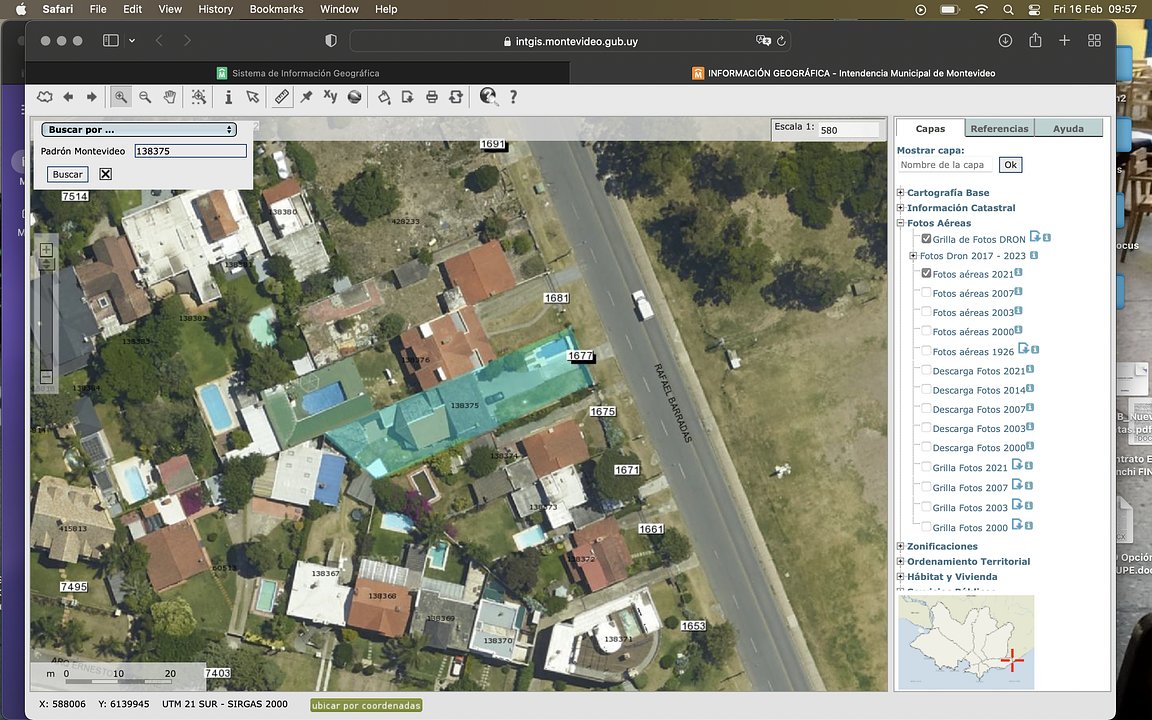Expand the Cartografía Base layer group

click(901, 193)
